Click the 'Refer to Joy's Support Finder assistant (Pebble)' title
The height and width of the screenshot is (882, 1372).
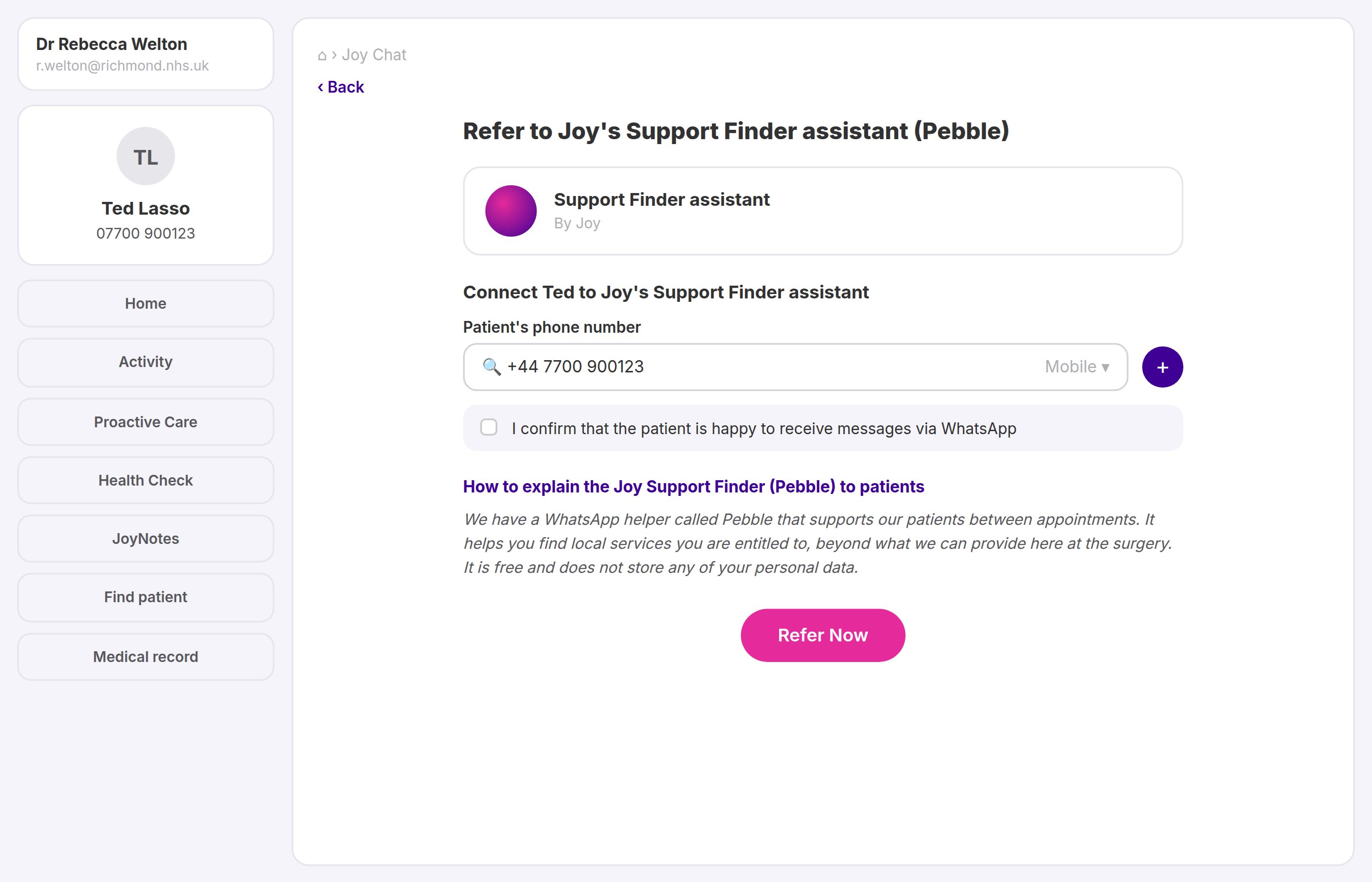(x=736, y=131)
